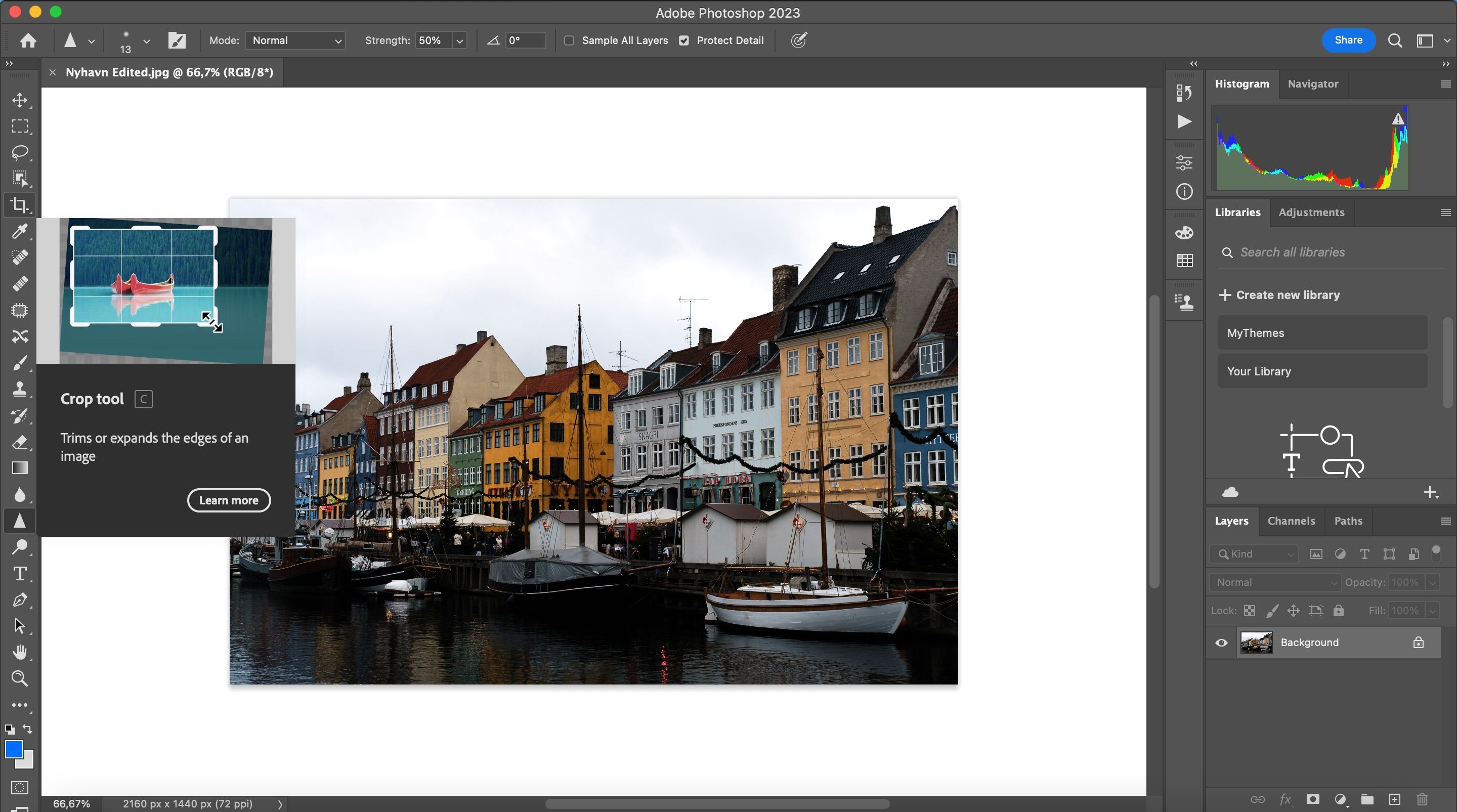1457x812 pixels.
Task: Enable Sample All Layers
Action: tap(570, 40)
